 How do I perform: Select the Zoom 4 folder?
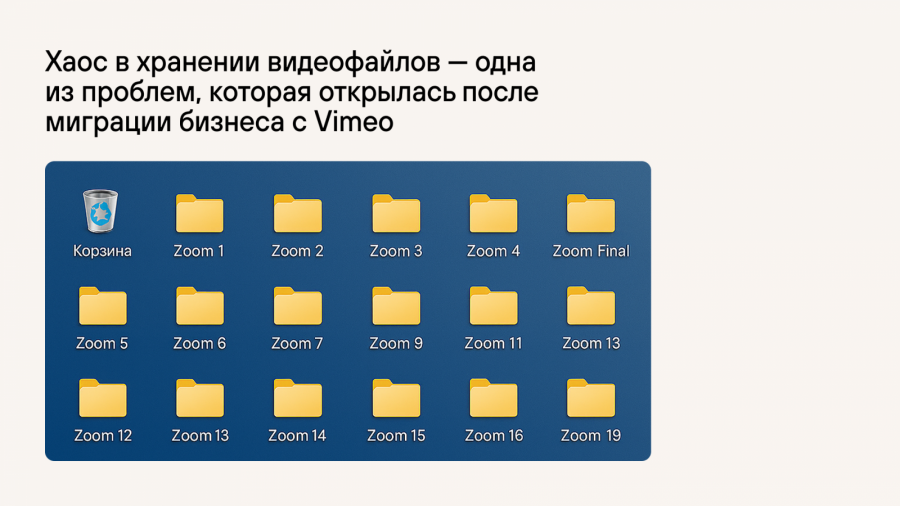click(x=493, y=213)
